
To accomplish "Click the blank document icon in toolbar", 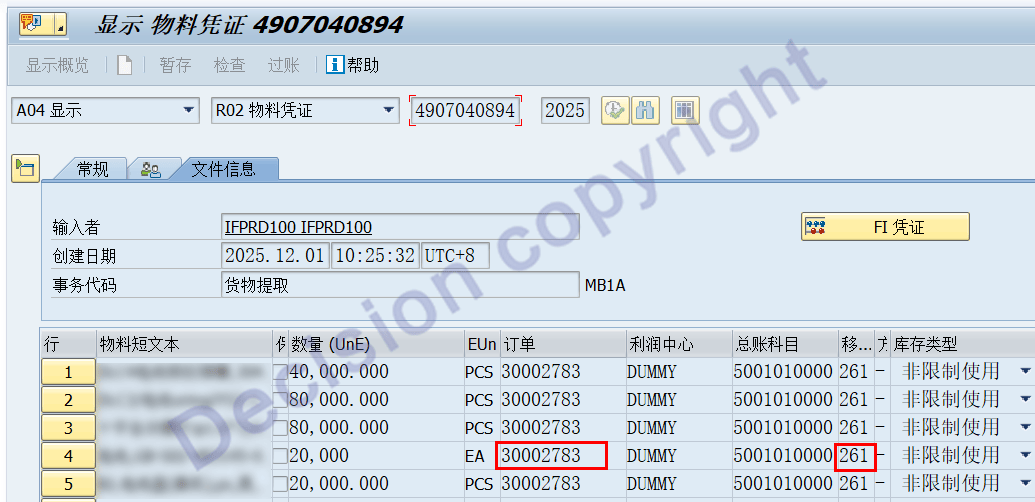I will [x=124, y=65].
